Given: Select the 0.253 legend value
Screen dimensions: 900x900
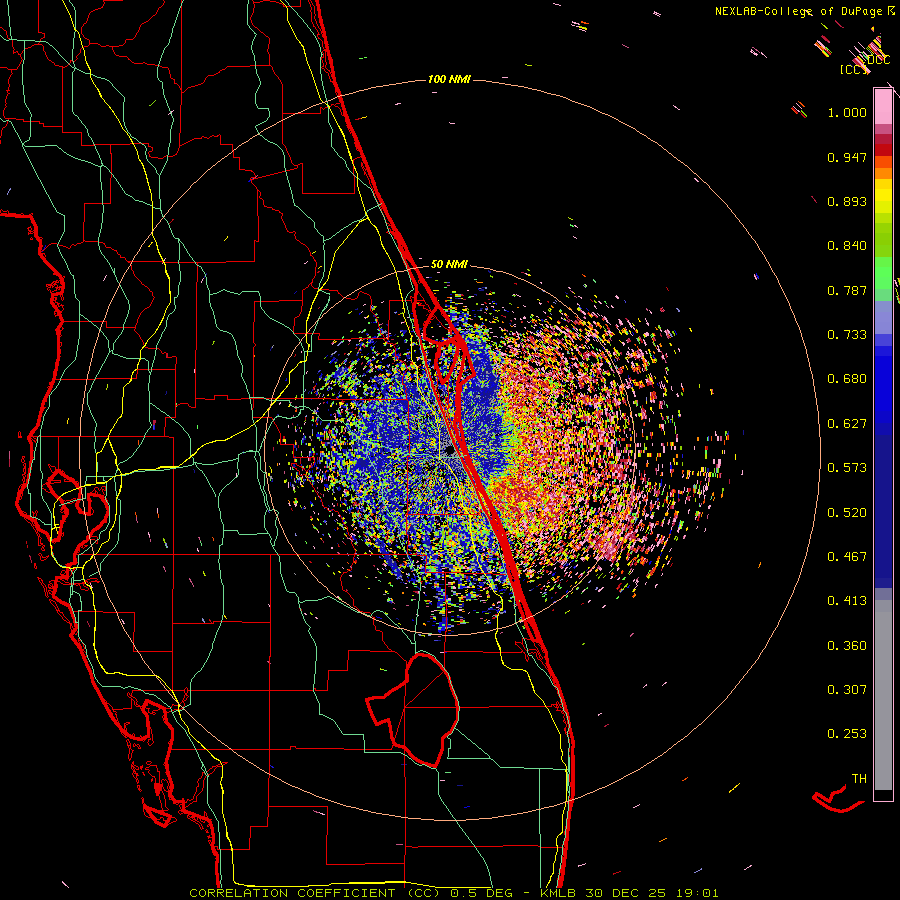Looking at the screenshot, I should pos(847,734).
